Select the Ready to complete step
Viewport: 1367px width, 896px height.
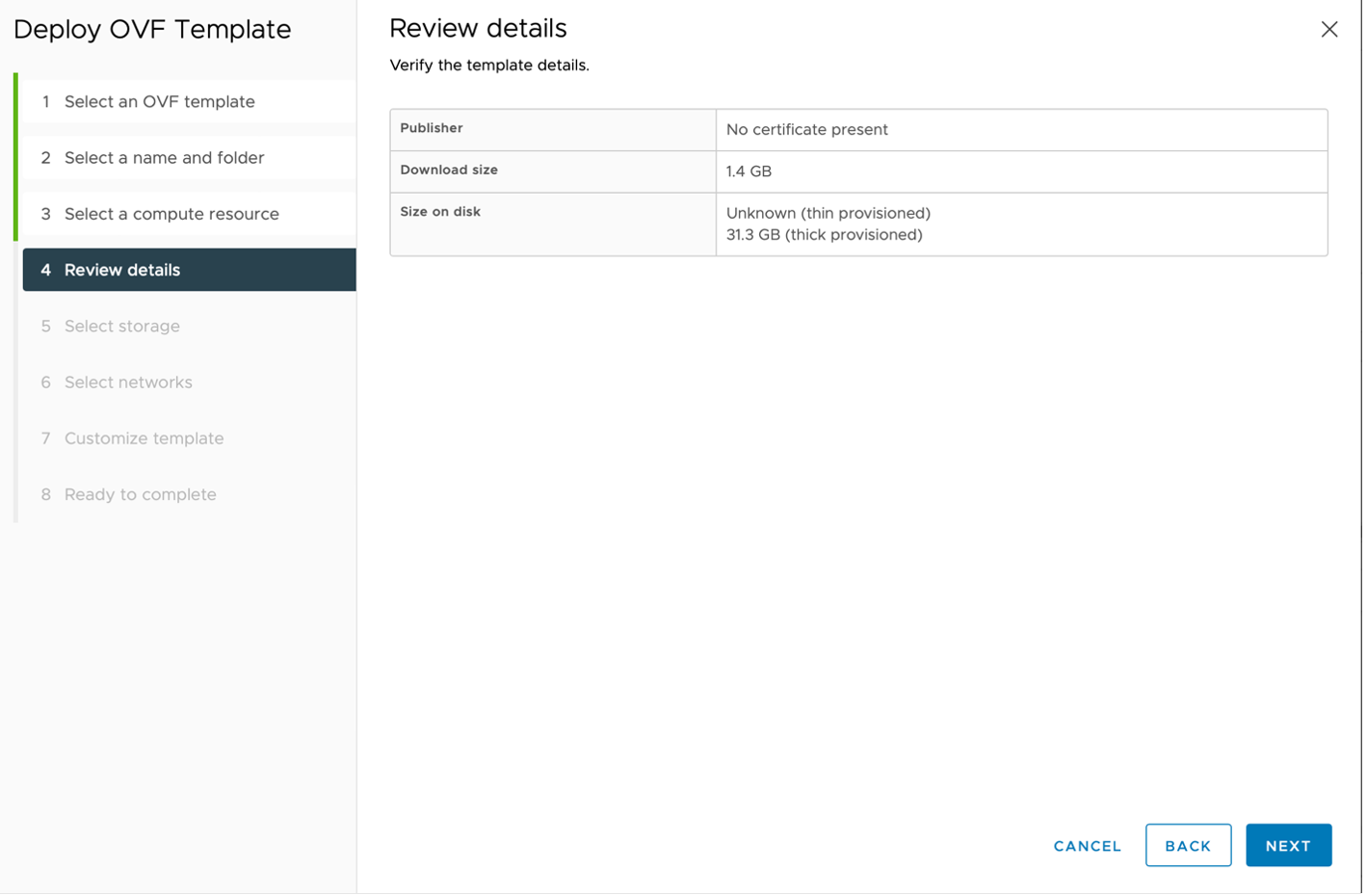(x=140, y=494)
